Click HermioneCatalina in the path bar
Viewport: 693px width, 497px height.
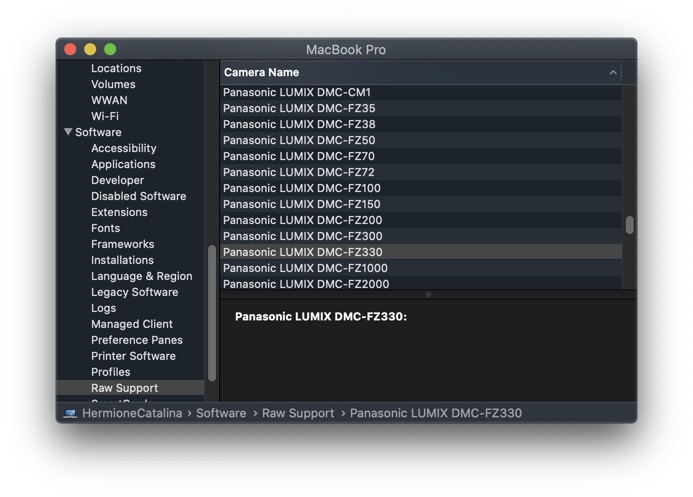[x=132, y=413]
